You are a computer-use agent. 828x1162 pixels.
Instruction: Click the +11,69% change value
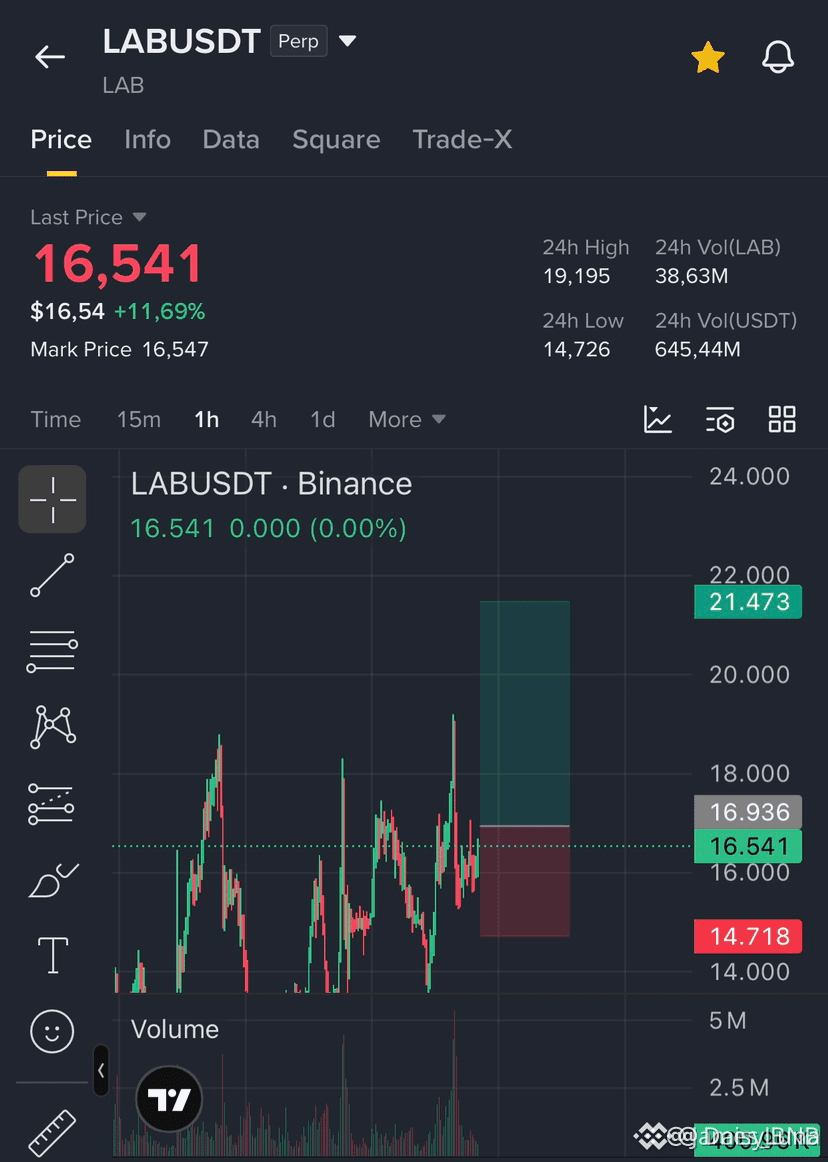(x=159, y=311)
